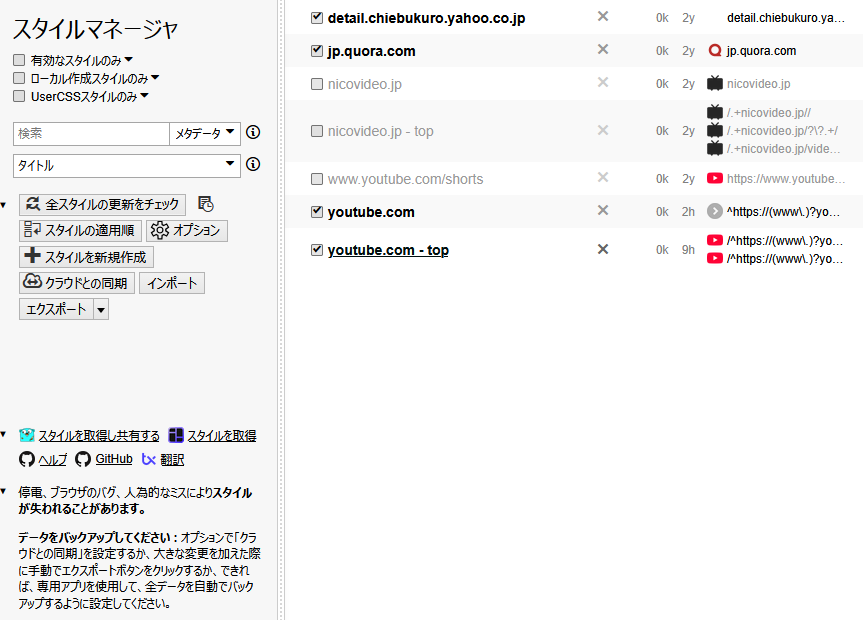The height and width of the screenshot is (620, 863).
Task: Open the タイトル sort order dropdown
Action: coord(127,166)
